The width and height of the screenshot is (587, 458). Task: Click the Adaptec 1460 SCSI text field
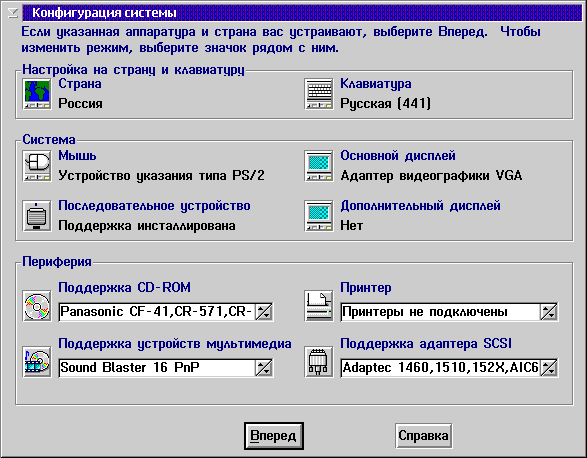point(440,368)
